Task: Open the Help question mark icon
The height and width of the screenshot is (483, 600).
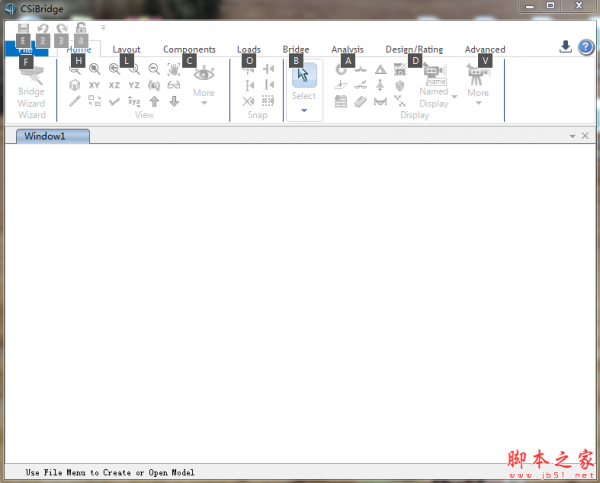Action: [586, 47]
